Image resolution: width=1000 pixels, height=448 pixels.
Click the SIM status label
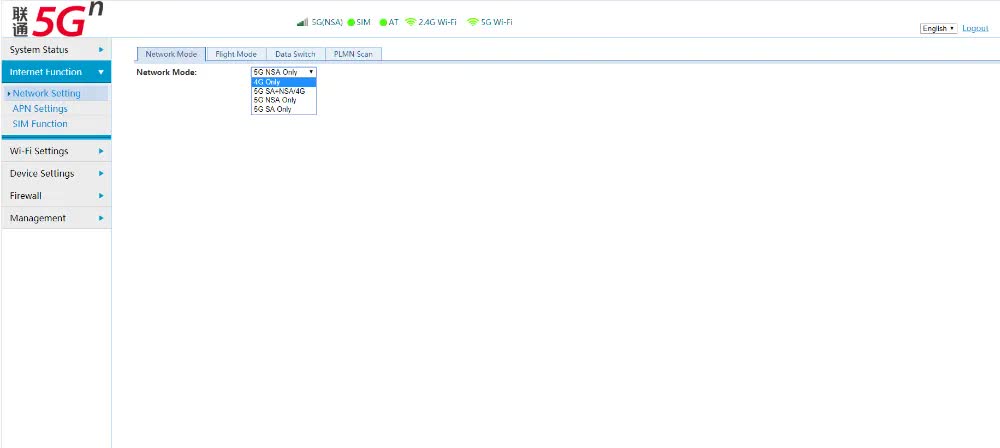[x=364, y=22]
